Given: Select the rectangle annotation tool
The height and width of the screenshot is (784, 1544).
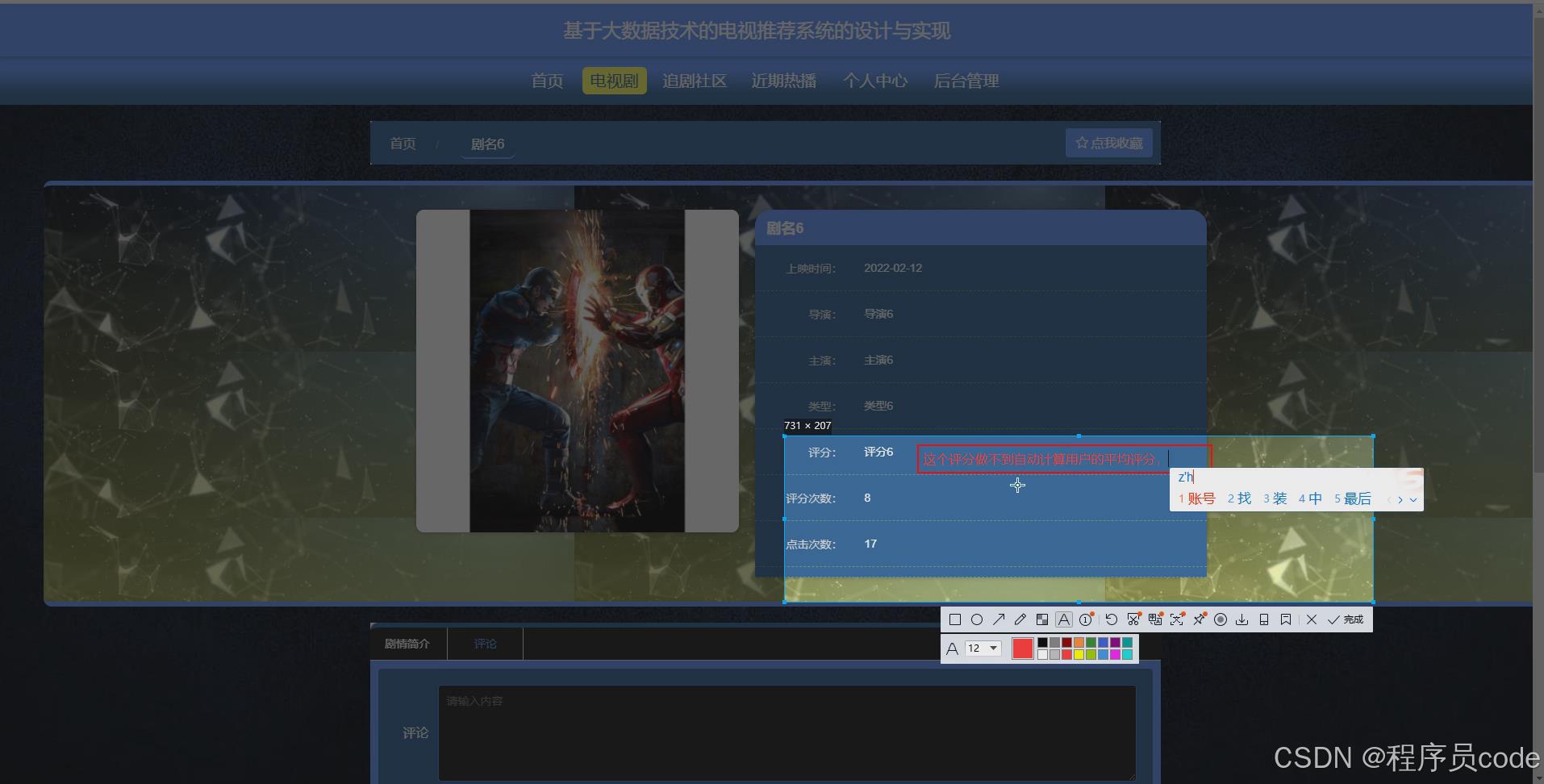Looking at the screenshot, I should (x=955, y=619).
